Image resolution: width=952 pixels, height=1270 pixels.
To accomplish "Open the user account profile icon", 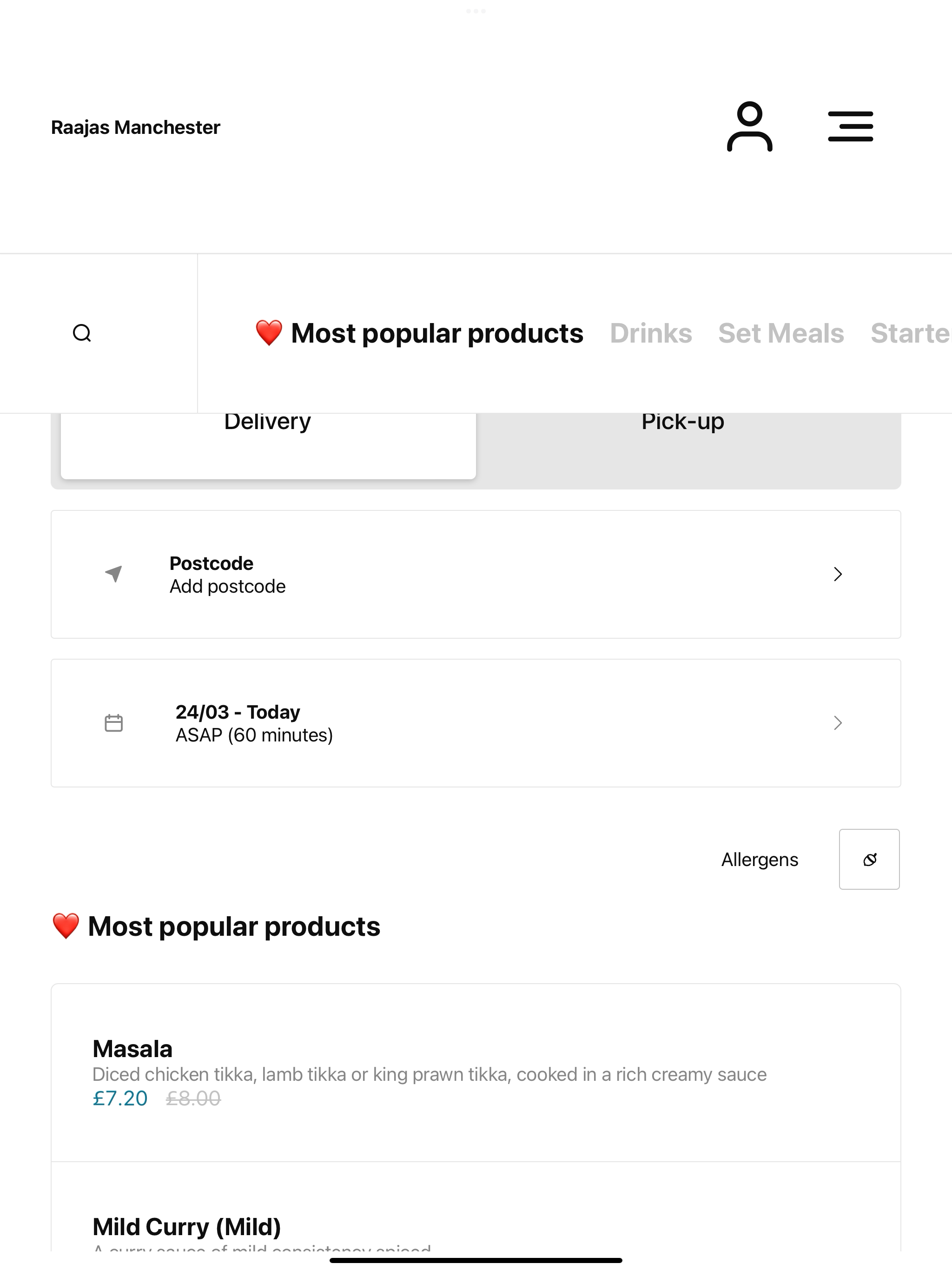I will point(749,126).
